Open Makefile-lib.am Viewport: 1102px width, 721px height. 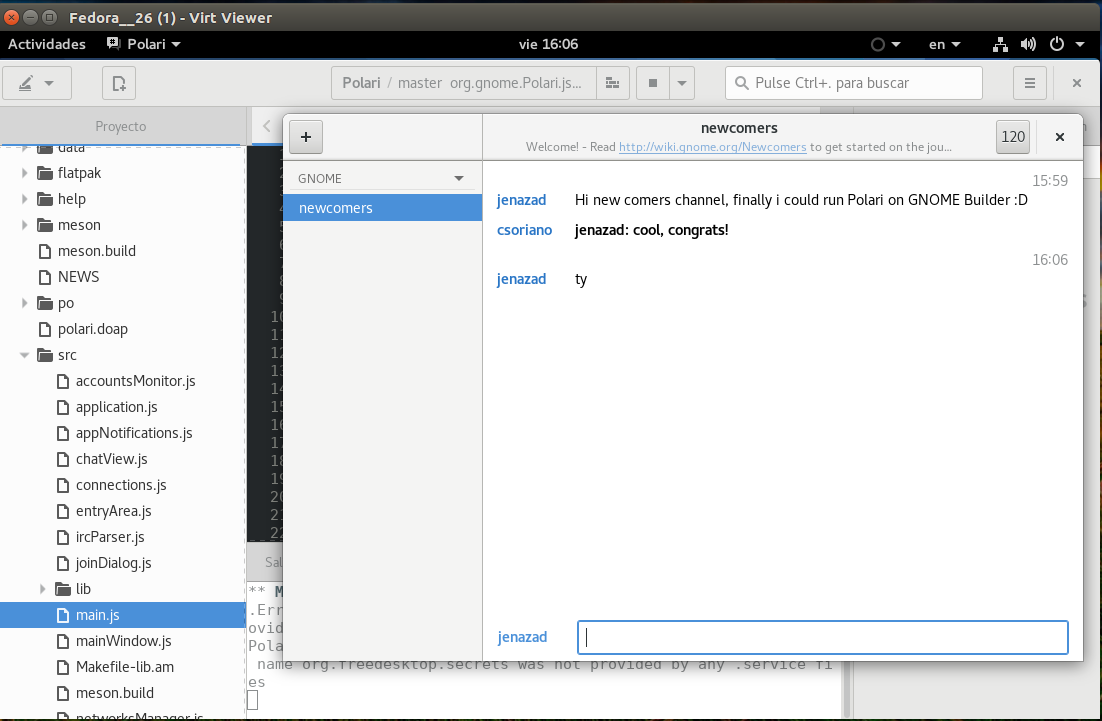point(125,667)
